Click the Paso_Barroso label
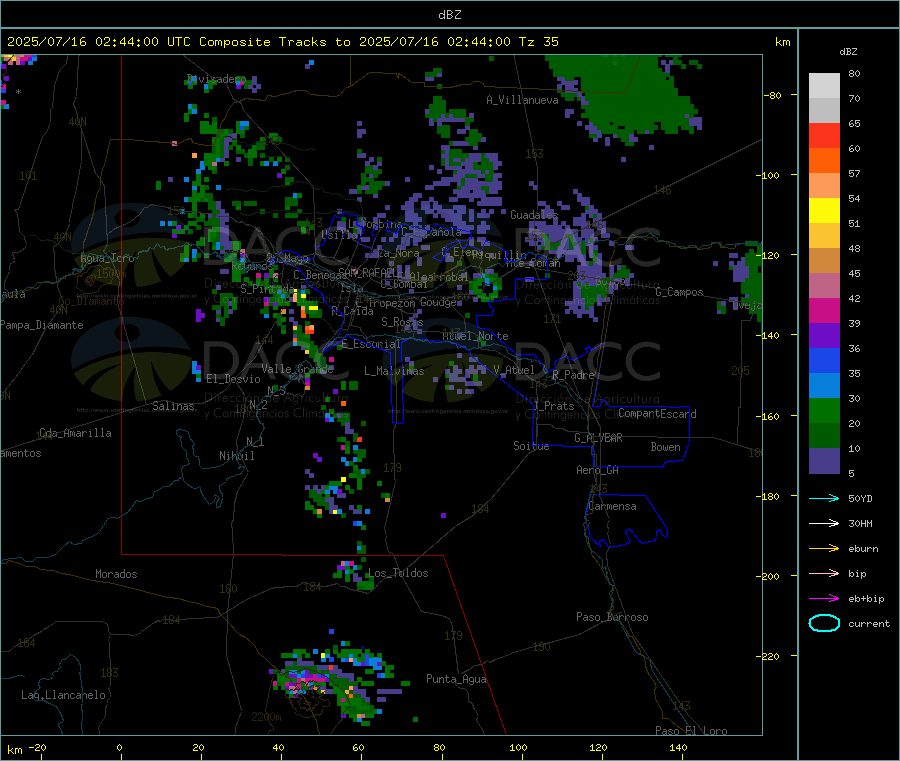 point(612,617)
